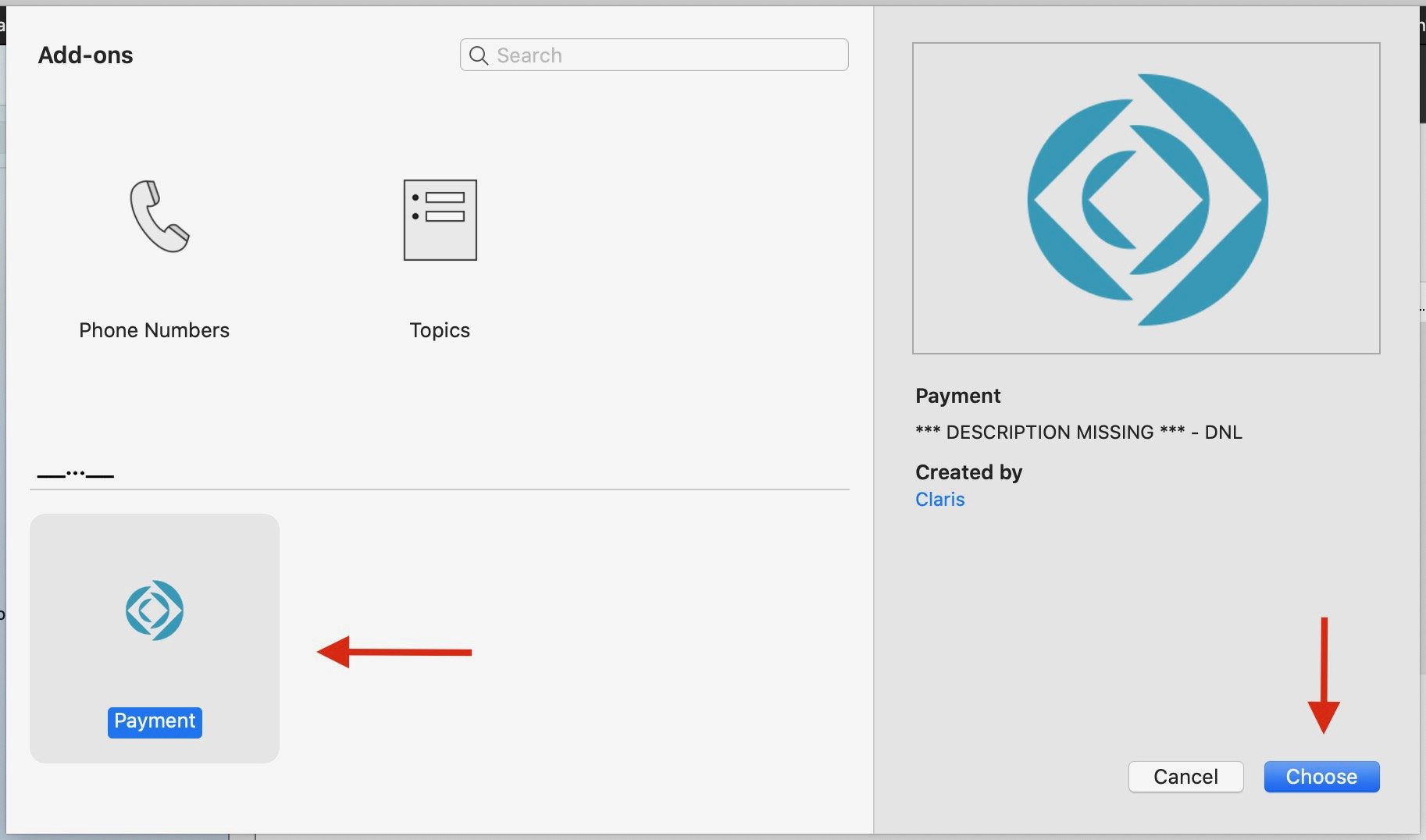Image resolution: width=1426 pixels, height=840 pixels.
Task: Click the large Payment preview image
Action: (1146, 198)
